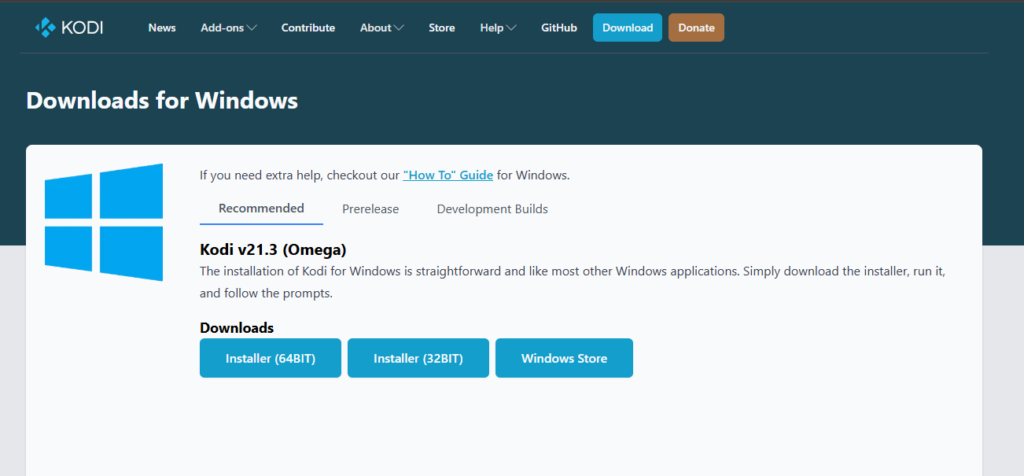Switch to the Prerelease tab
The image size is (1024, 476).
370,209
